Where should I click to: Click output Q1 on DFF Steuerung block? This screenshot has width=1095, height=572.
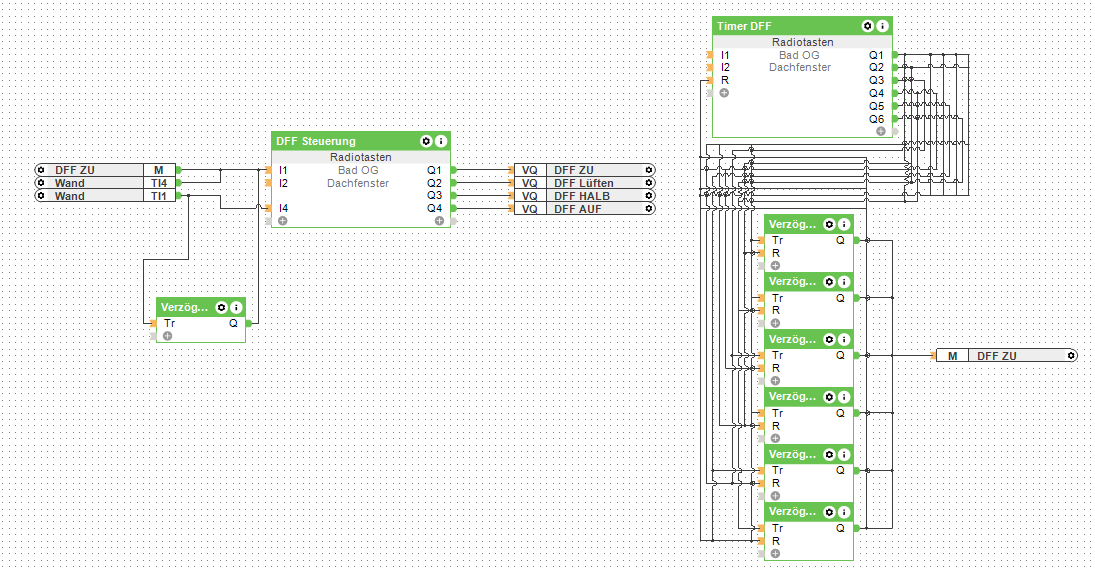pyautogui.click(x=434, y=170)
